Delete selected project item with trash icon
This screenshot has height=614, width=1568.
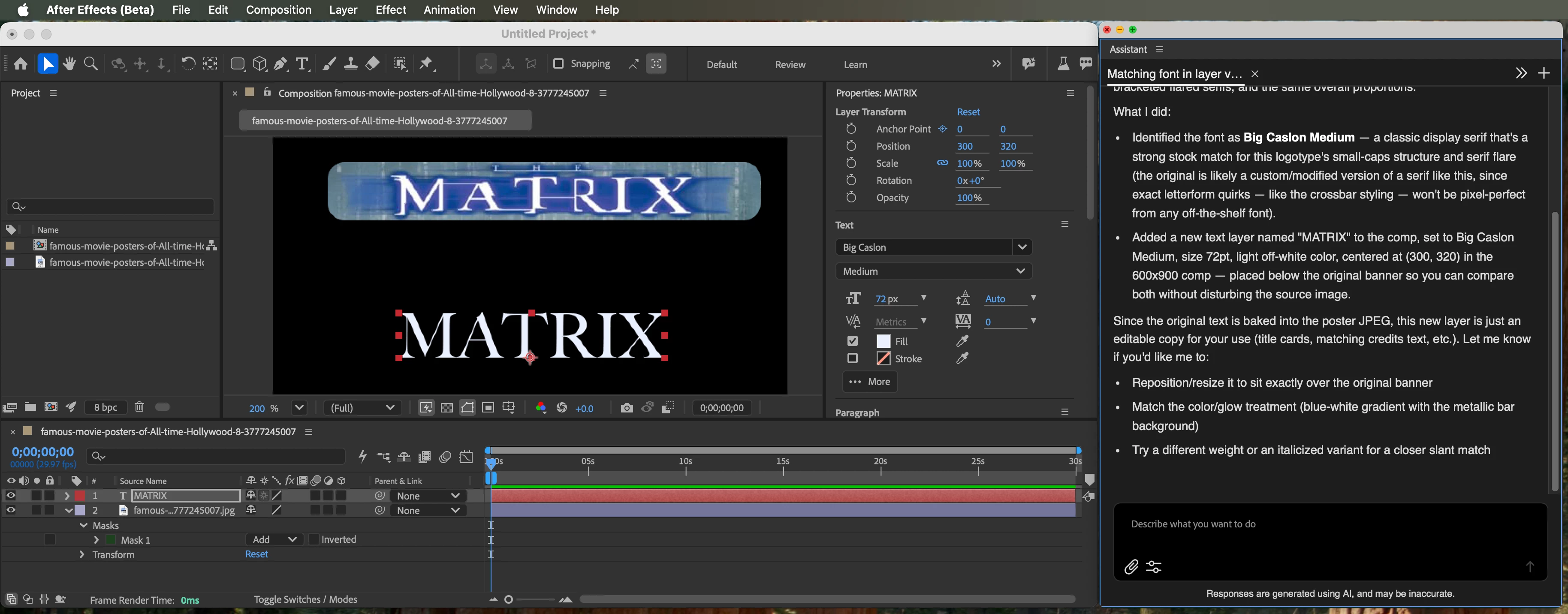pyautogui.click(x=139, y=407)
